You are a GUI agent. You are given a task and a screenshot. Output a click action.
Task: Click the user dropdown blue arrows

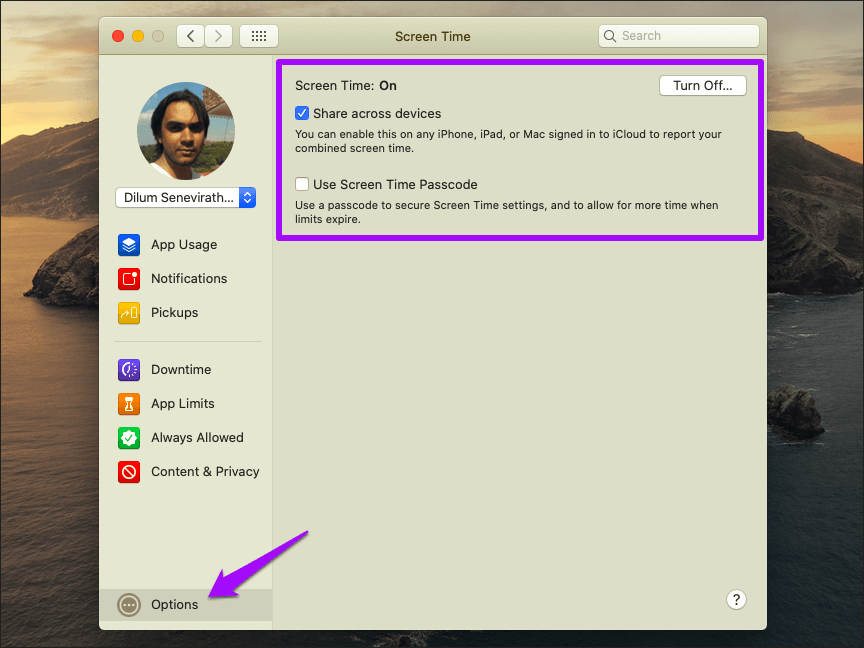point(247,197)
